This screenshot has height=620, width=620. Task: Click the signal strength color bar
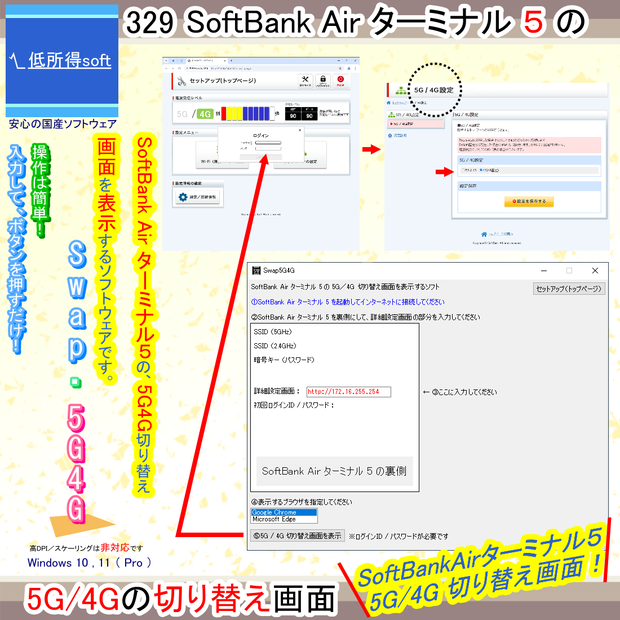(247, 113)
